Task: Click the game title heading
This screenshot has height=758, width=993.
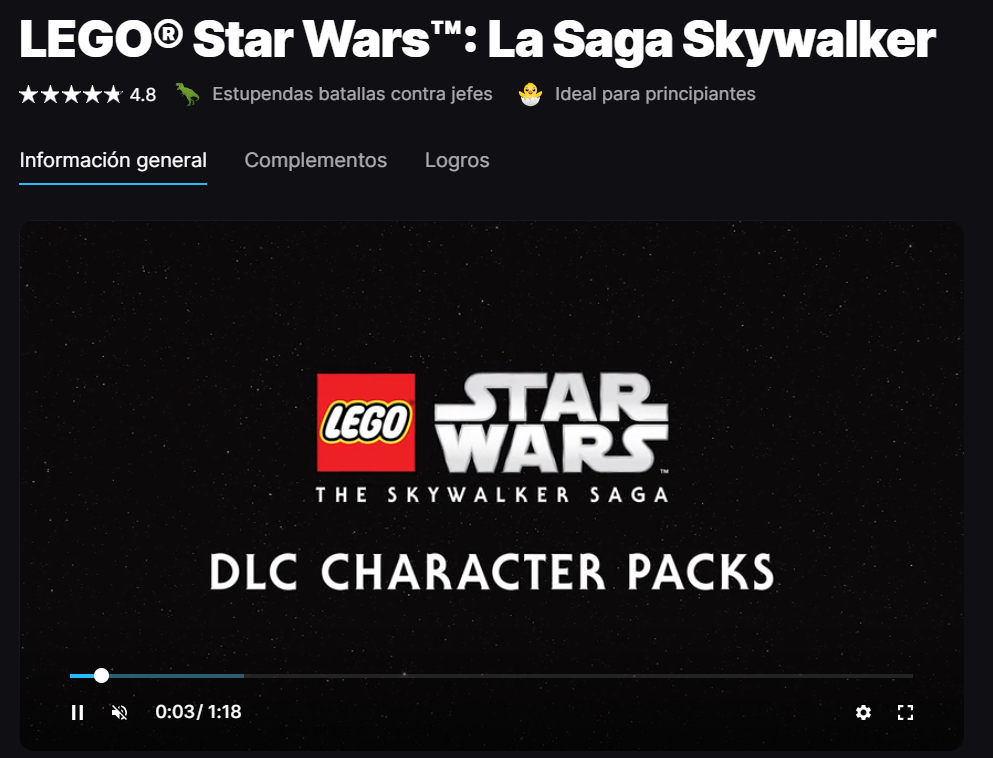Action: tap(478, 39)
